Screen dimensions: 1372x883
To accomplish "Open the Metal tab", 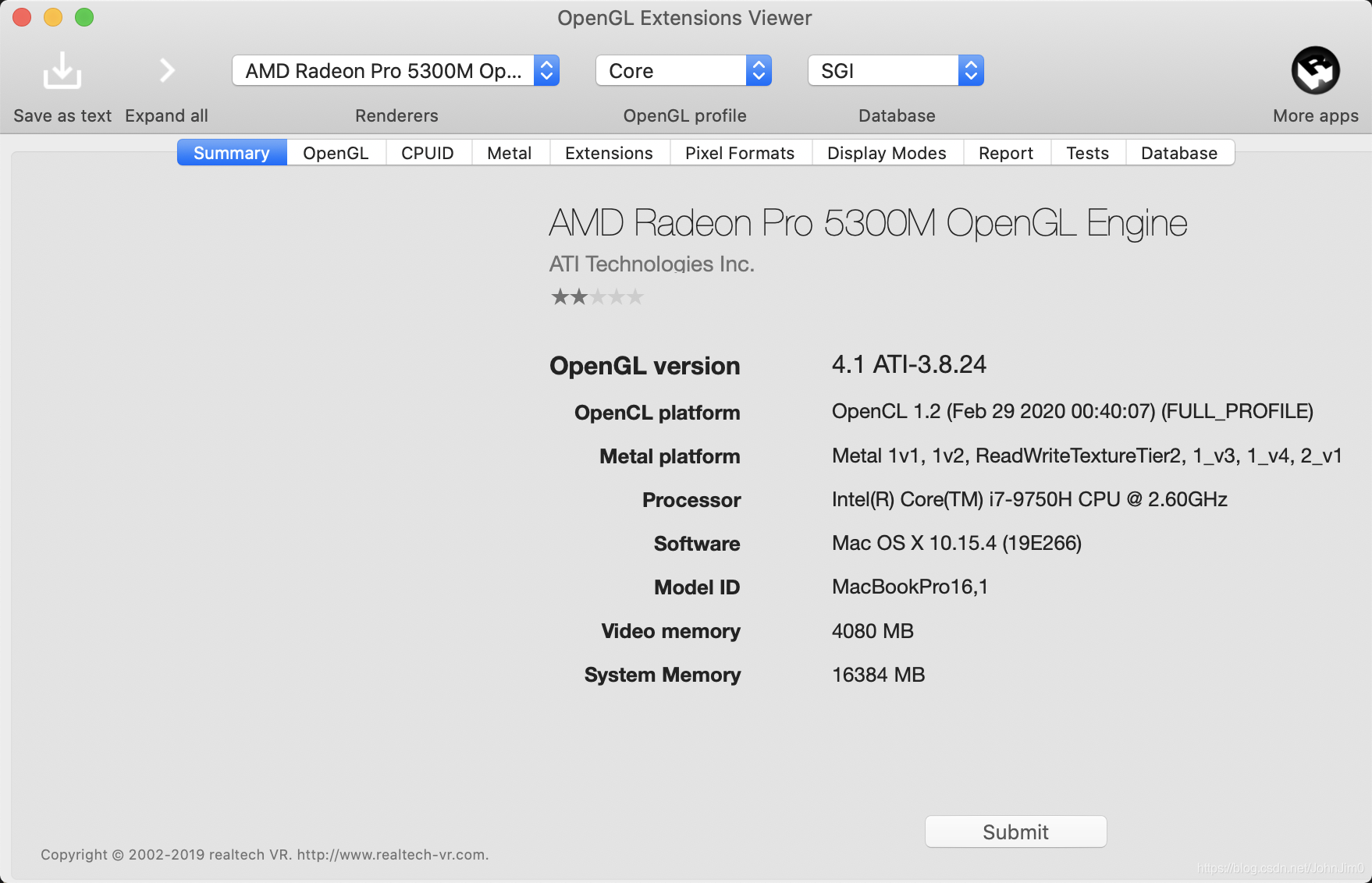I will click(x=510, y=153).
